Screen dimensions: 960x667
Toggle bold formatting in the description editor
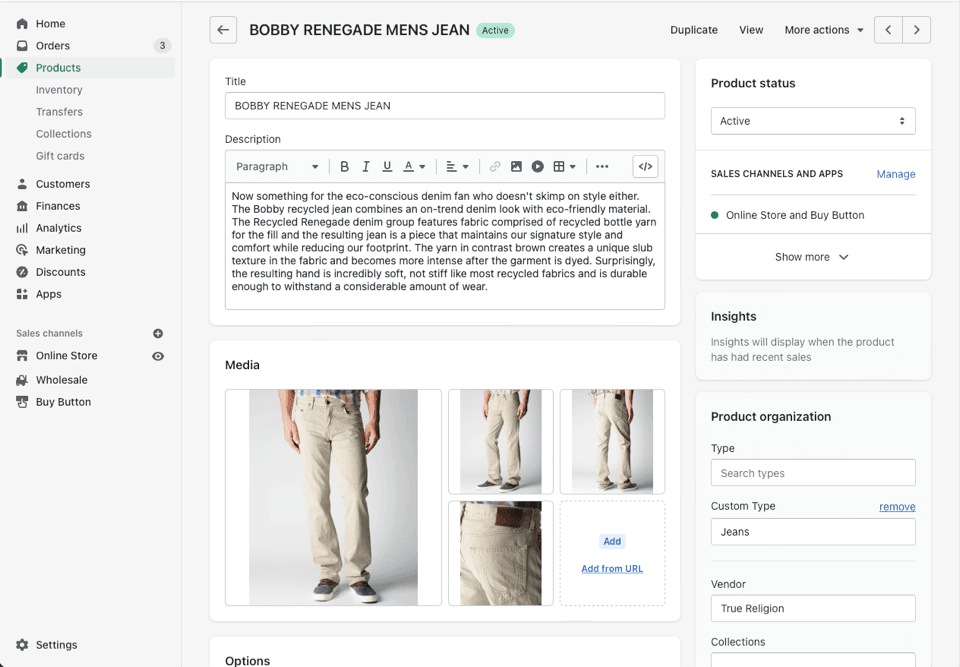pyautogui.click(x=344, y=166)
